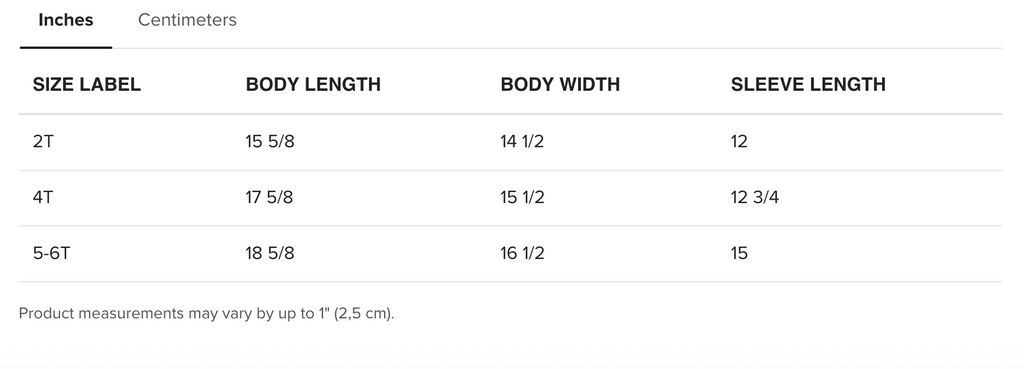The height and width of the screenshot is (369, 1024).
Task: Select the 2T size row label
Action: click(x=43, y=141)
